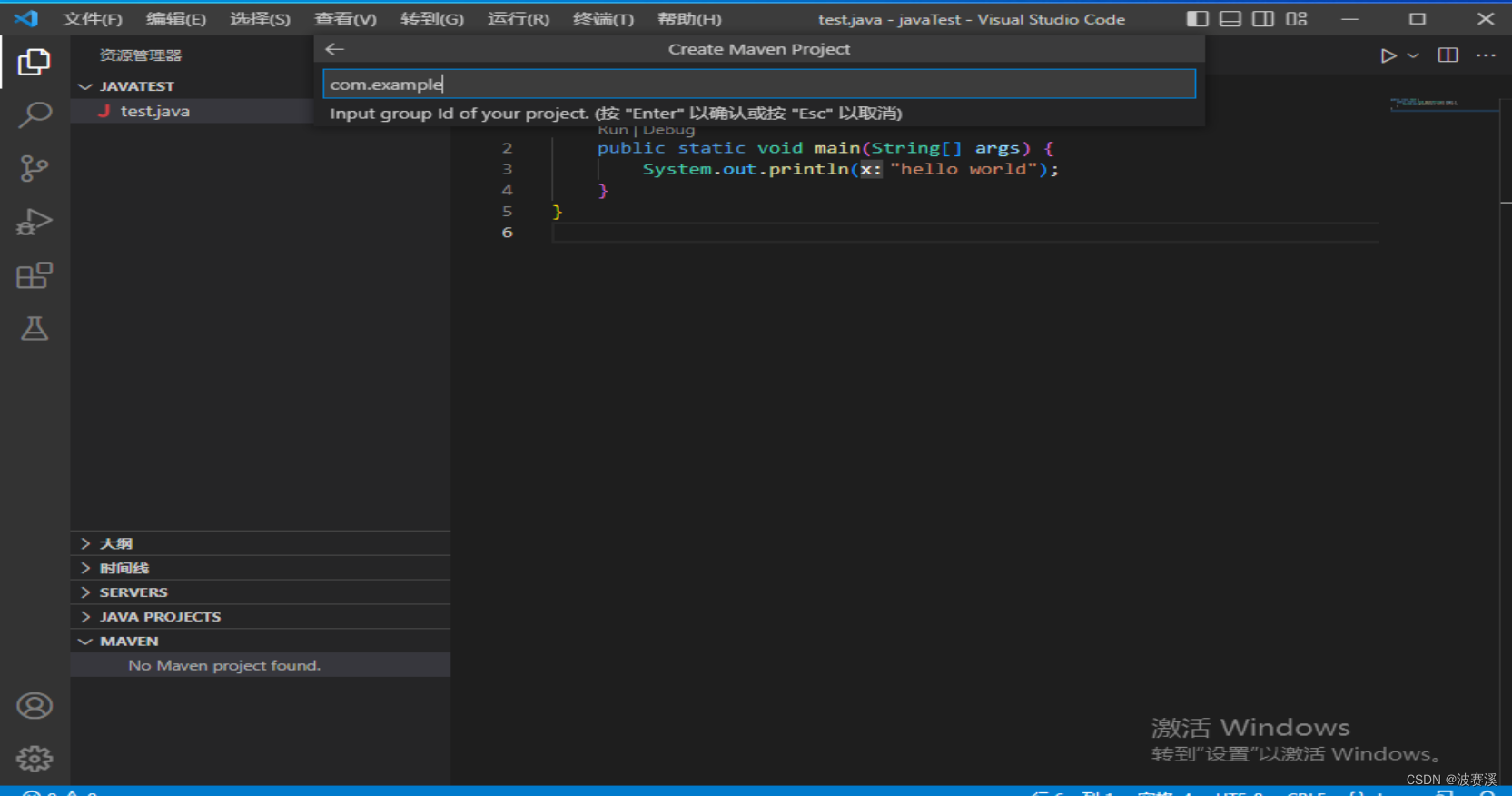The height and width of the screenshot is (796, 1512).
Task: Open test.java in the explorer tree
Action: click(192, 111)
